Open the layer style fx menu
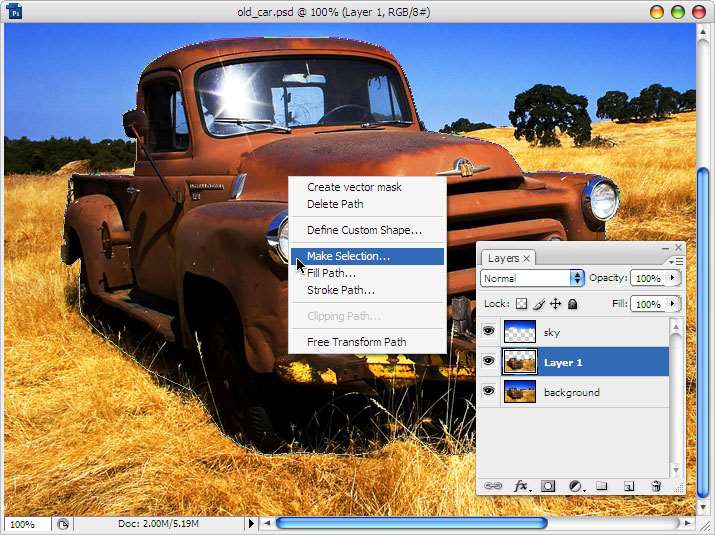 click(x=521, y=486)
